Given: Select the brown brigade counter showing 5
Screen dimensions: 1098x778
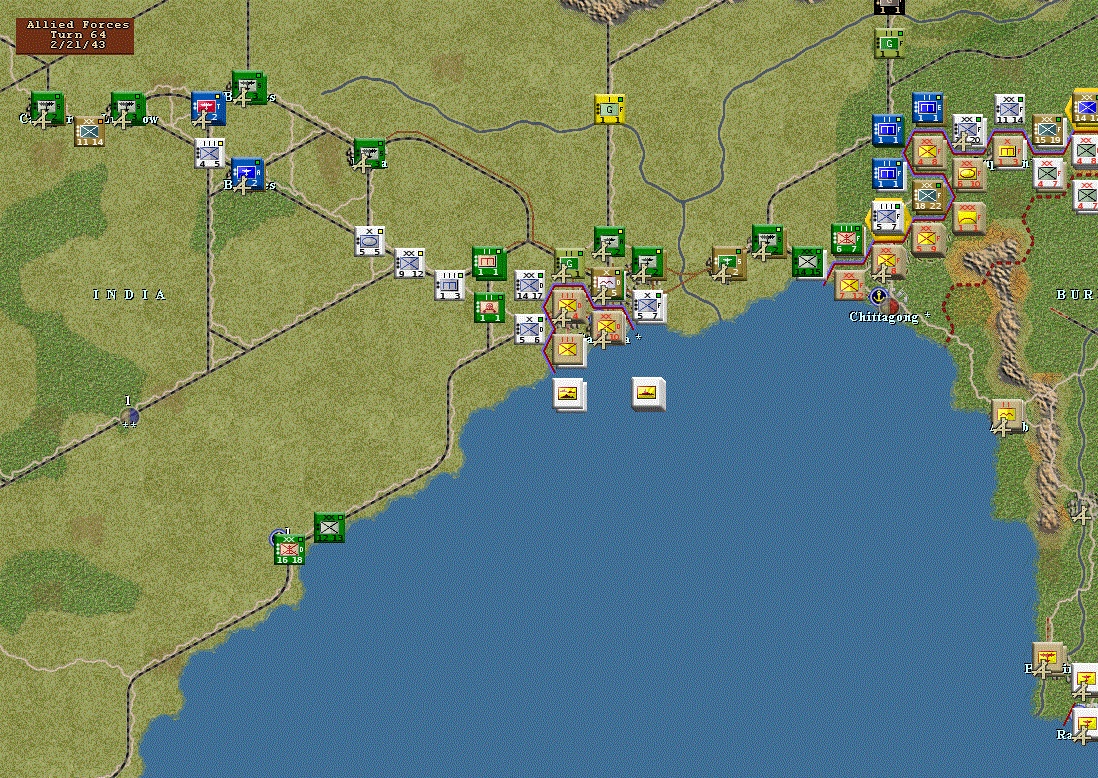Looking at the screenshot, I should pos(606,284).
